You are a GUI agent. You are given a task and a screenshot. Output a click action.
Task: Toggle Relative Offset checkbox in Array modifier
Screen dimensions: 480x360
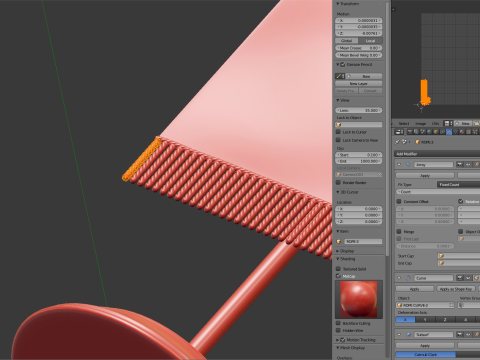tap(461, 201)
